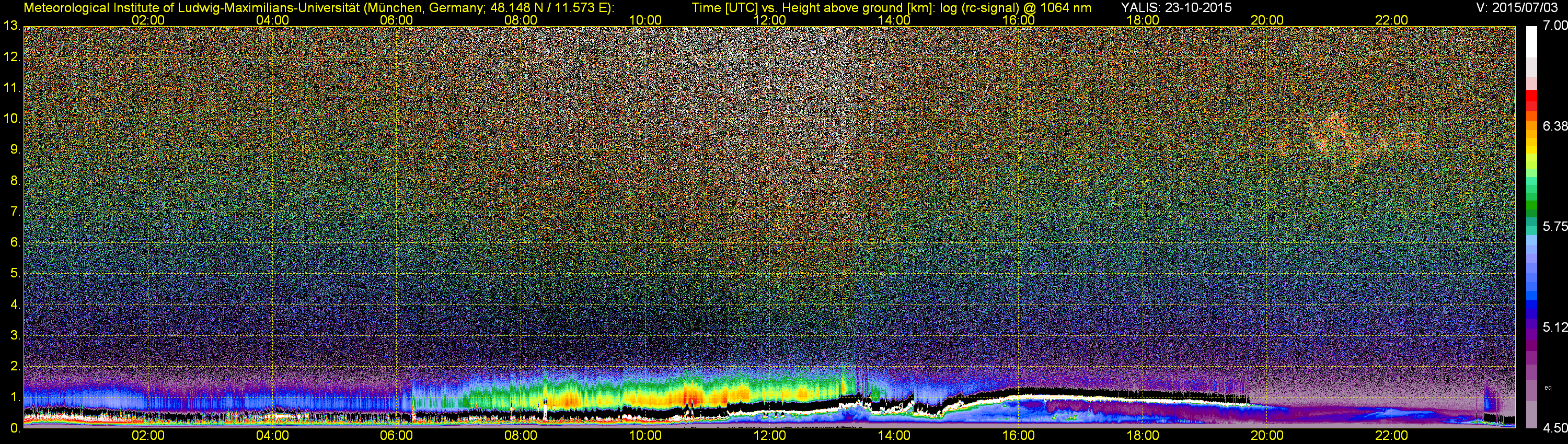
Task: Click the white top segment of the colorbar
Action: click(x=1531, y=41)
